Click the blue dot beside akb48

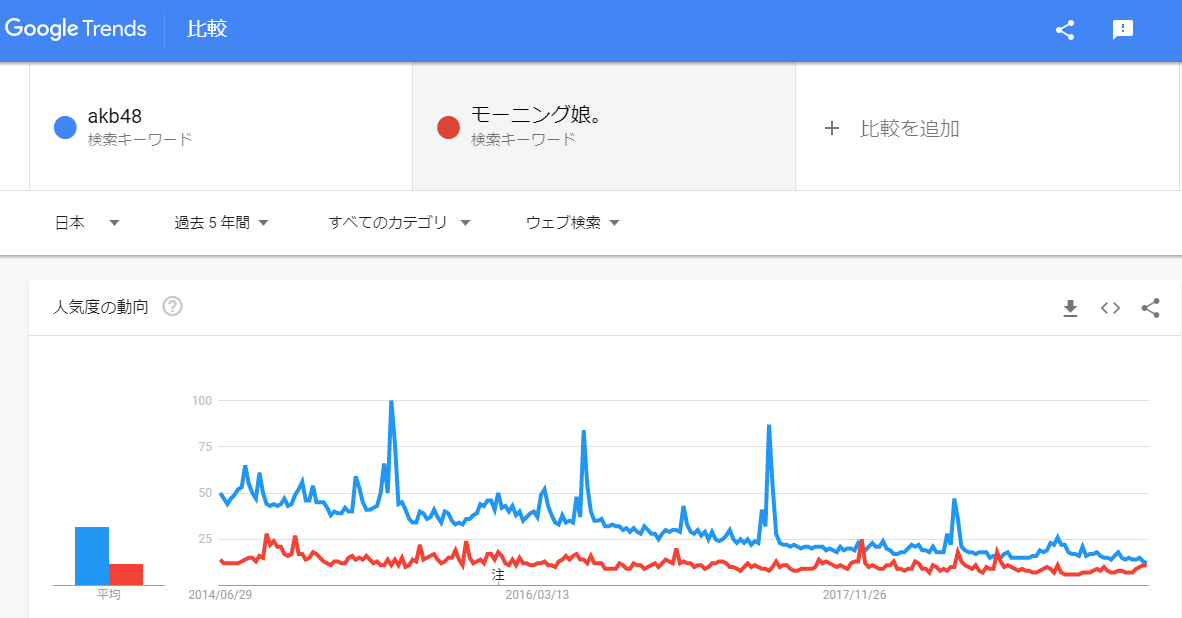coord(66,127)
